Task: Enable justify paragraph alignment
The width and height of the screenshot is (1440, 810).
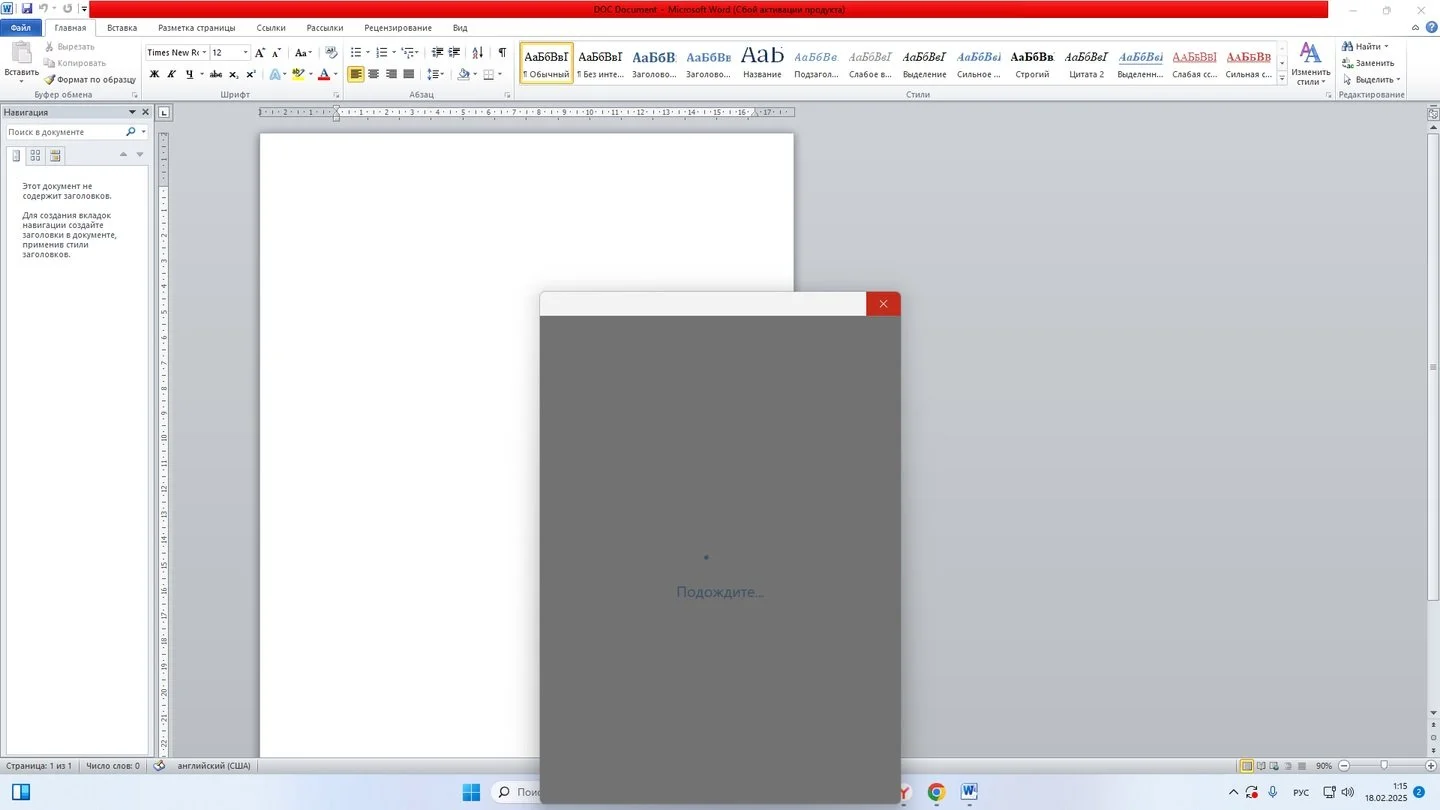Action: (x=408, y=74)
